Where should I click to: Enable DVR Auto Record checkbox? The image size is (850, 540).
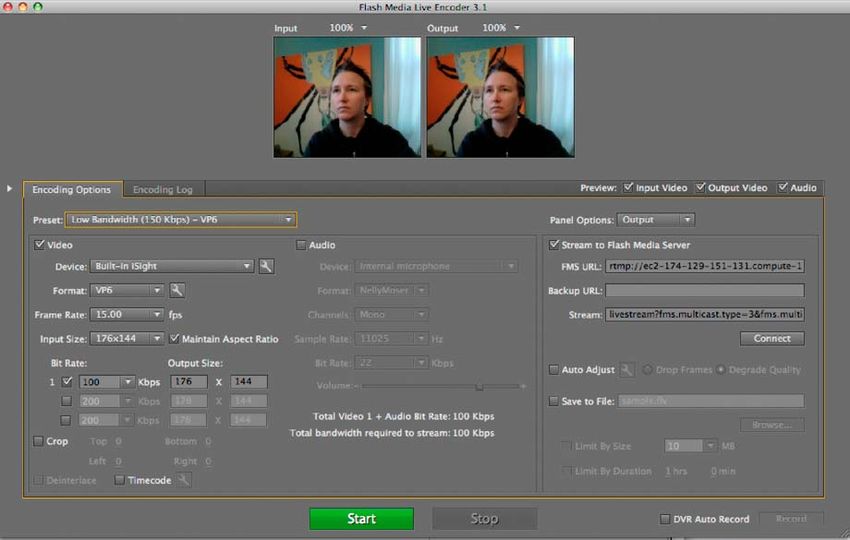tap(665, 519)
